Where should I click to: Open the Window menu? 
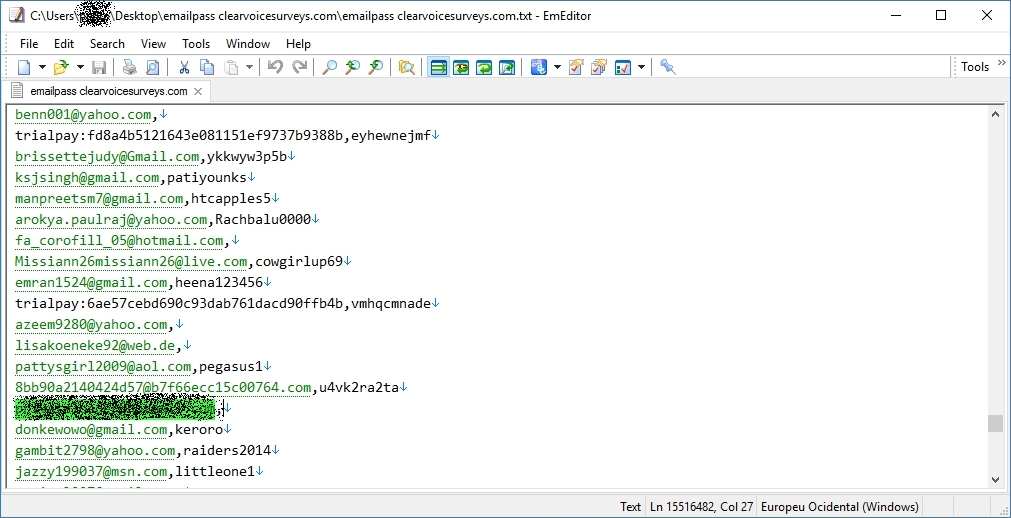coord(247,44)
